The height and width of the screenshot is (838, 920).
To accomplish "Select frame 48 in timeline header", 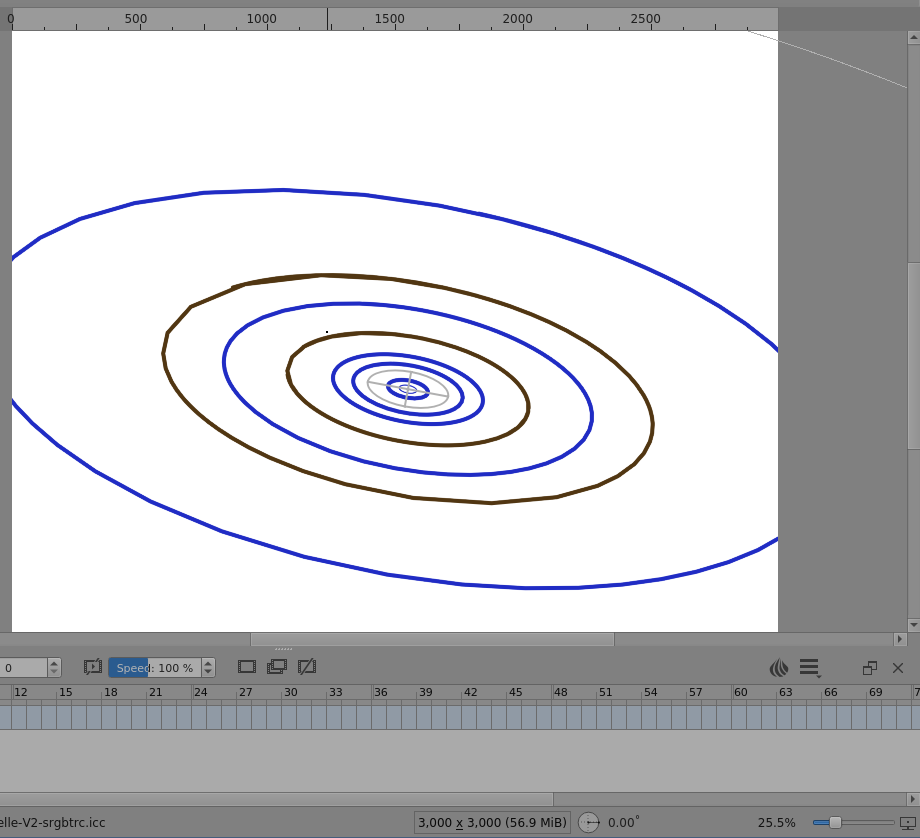I will click(x=560, y=692).
